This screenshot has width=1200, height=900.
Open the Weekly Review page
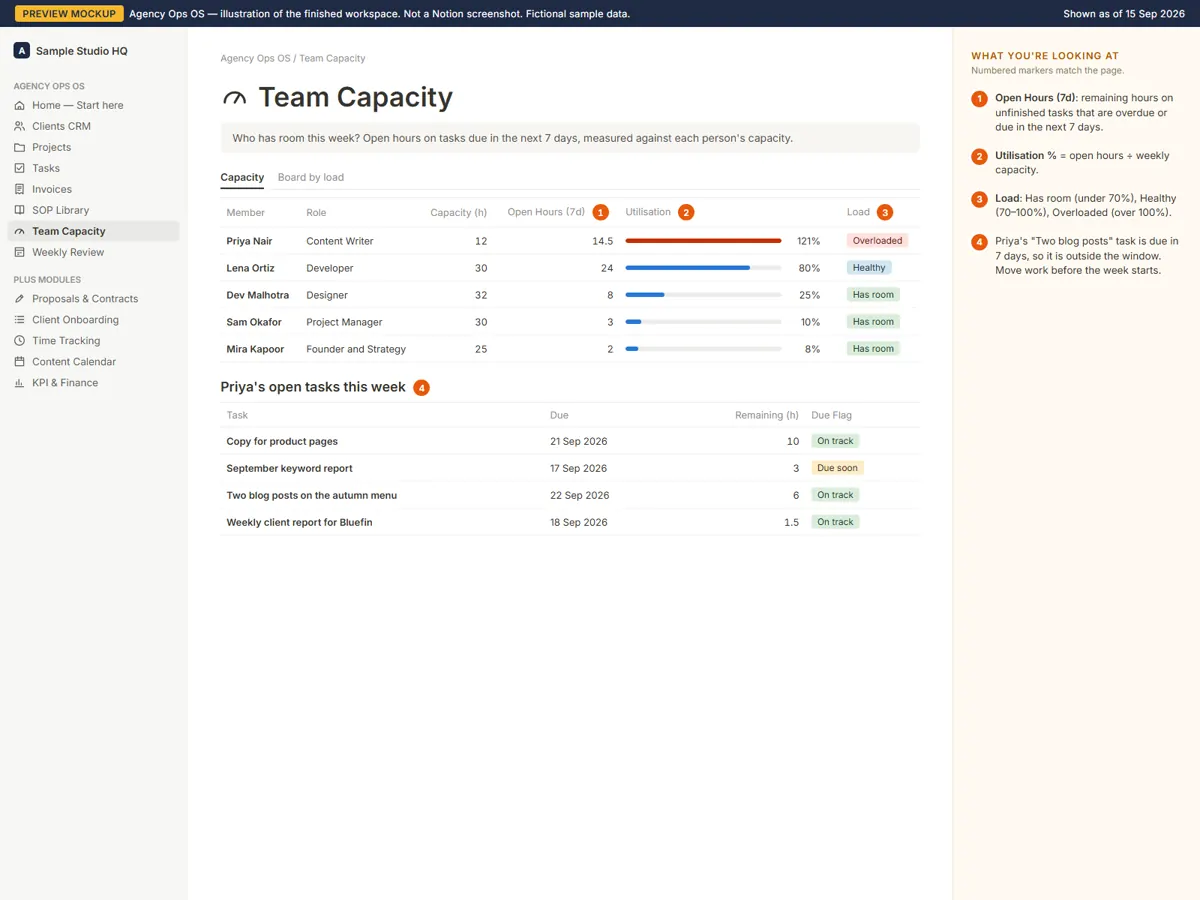coord(93,252)
